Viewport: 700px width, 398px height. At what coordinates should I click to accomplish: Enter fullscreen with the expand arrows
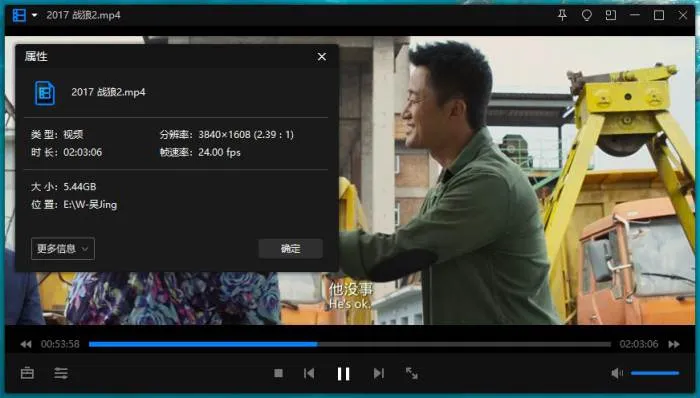412,373
